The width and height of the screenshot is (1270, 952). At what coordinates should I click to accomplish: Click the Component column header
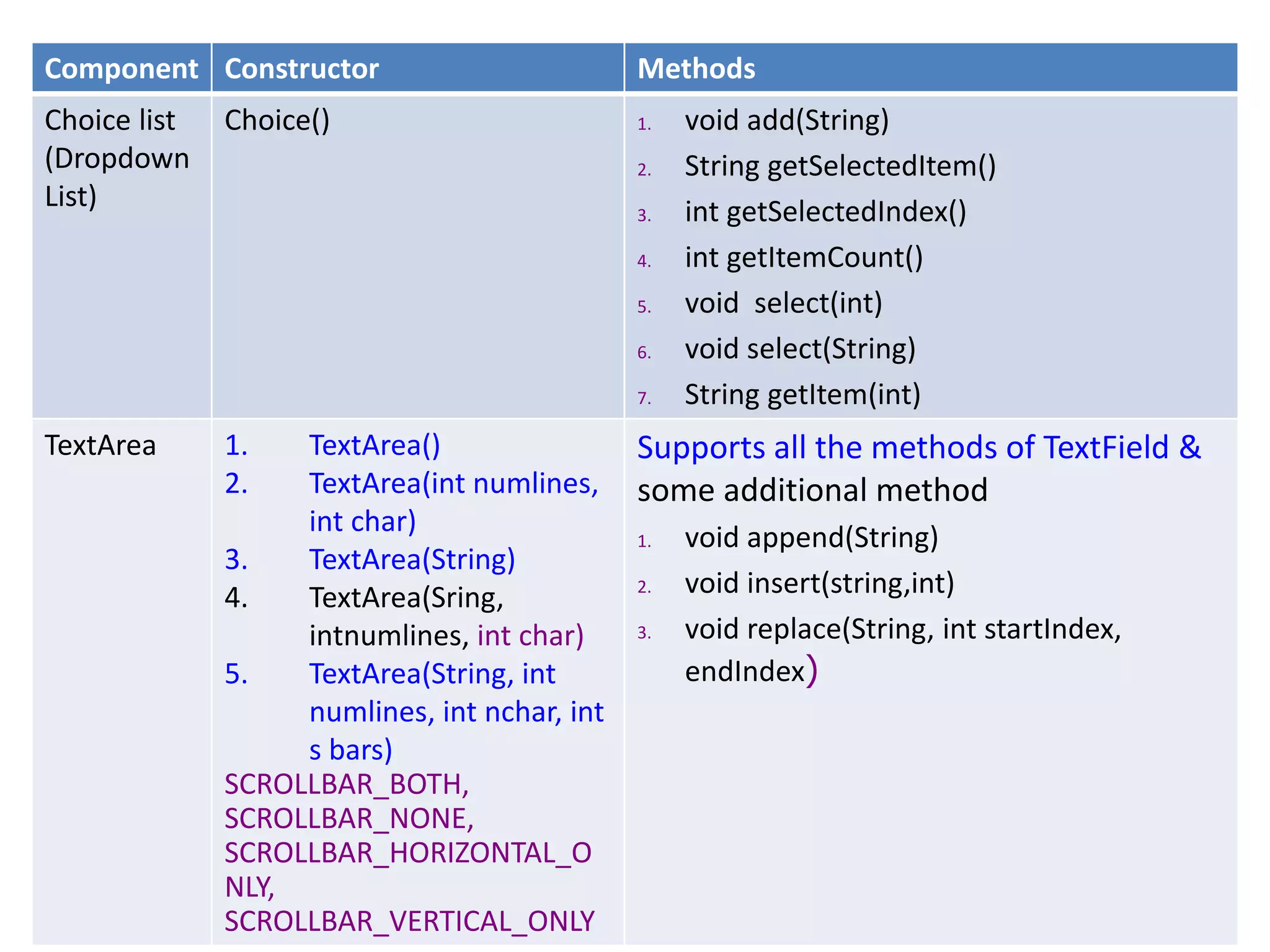121,68
